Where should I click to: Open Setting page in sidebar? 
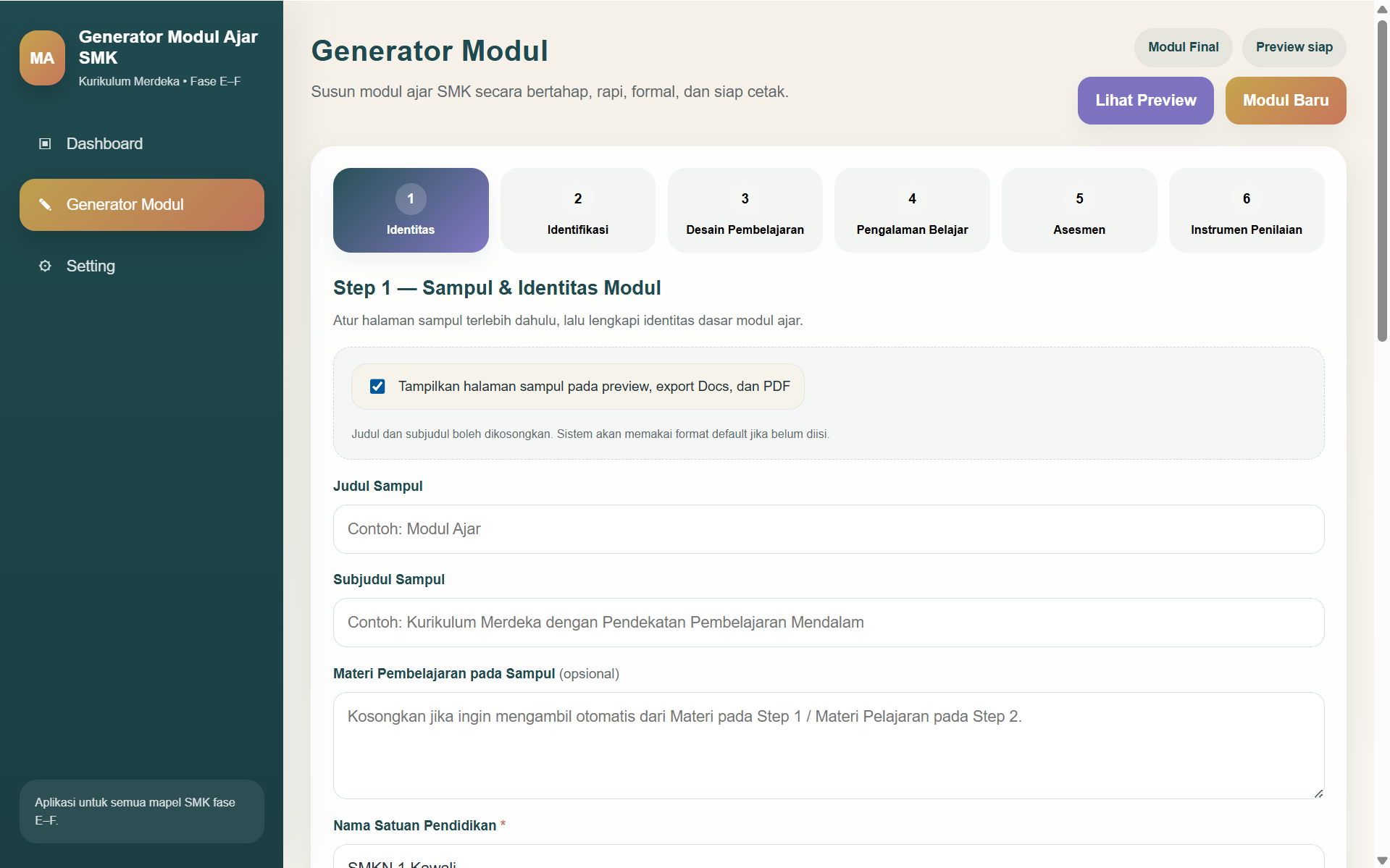coord(141,266)
